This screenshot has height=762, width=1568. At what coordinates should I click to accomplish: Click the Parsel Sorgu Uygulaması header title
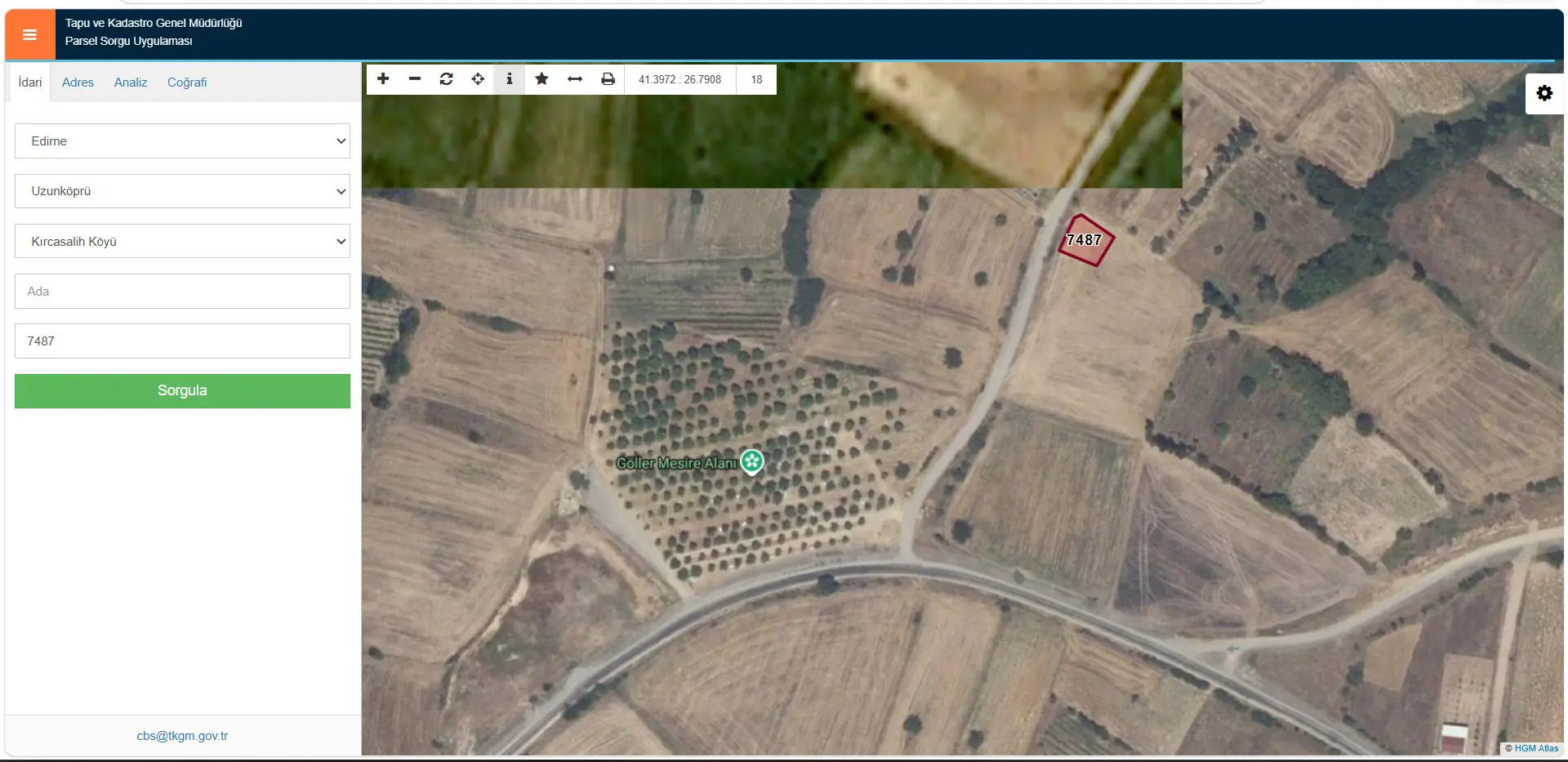129,41
